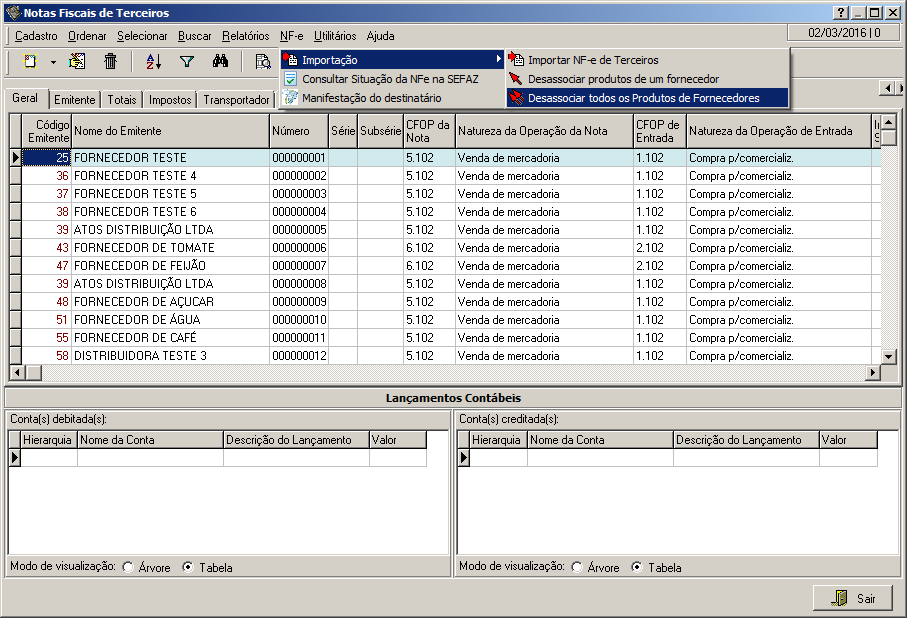Image resolution: width=907 pixels, height=618 pixels.
Task: Switch to the Impostos tab
Action: tap(170, 100)
